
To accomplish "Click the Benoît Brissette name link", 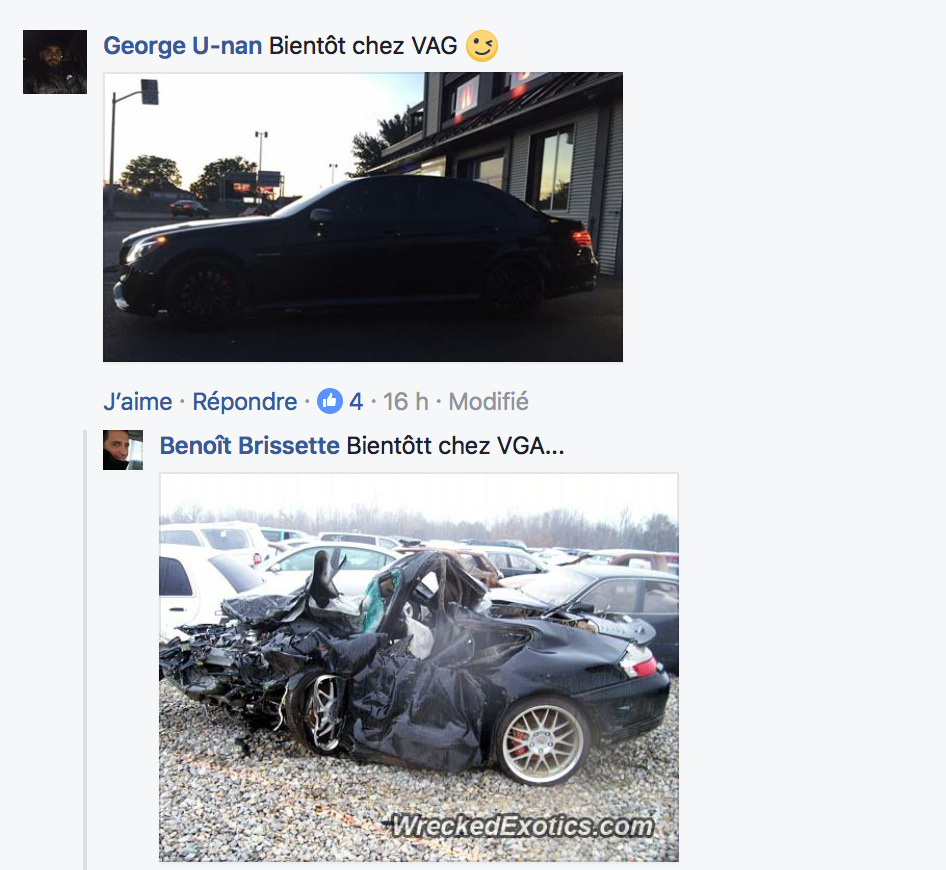I will pos(249,446).
